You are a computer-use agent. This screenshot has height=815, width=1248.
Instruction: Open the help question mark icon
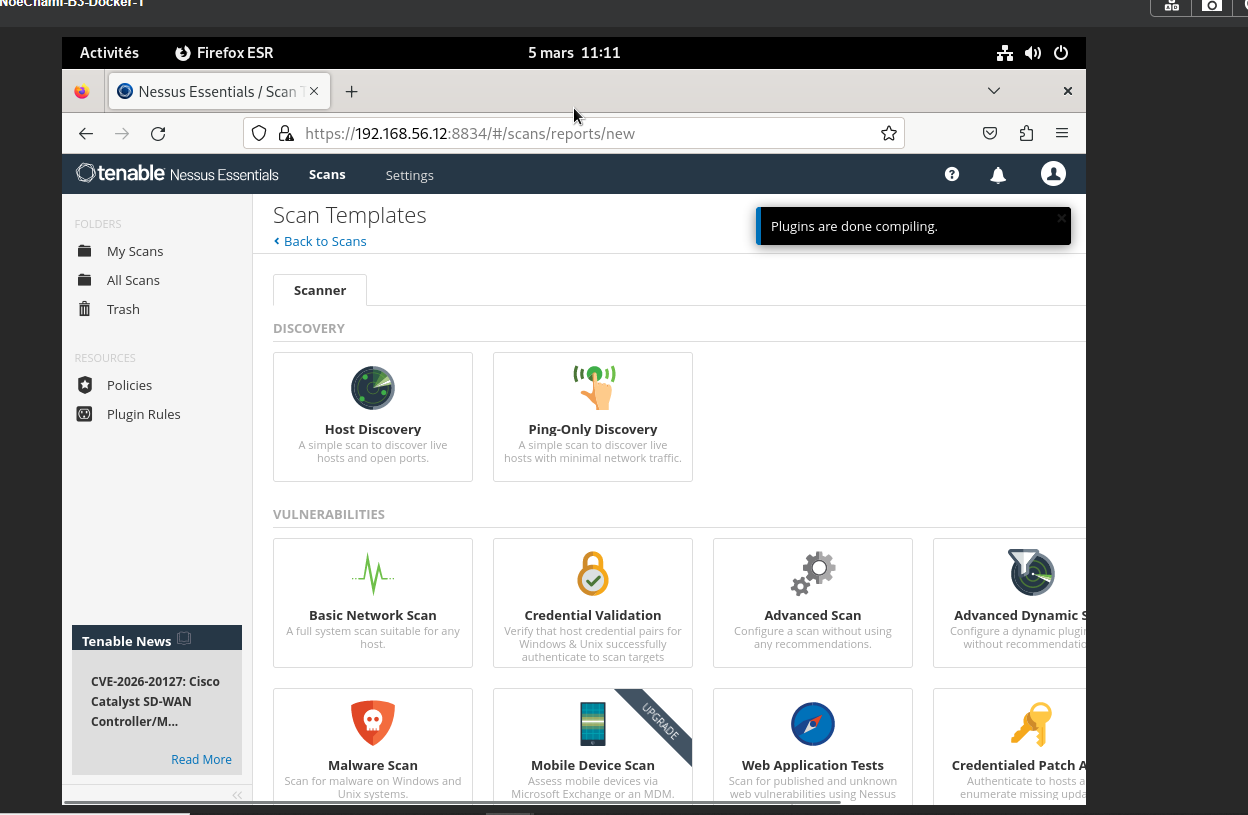coord(952,174)
